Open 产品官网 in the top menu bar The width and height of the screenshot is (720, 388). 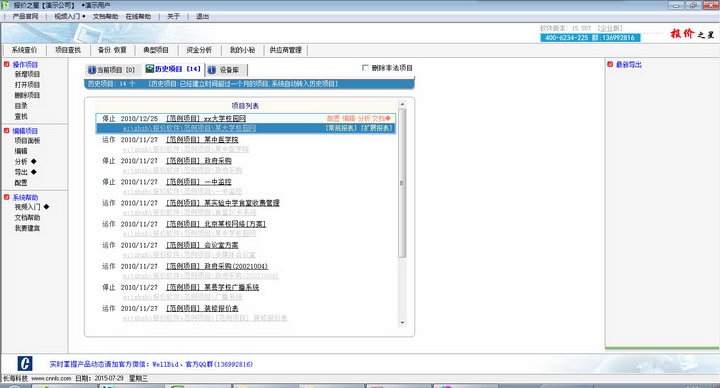pyautogui.click(x=25, y=17)
